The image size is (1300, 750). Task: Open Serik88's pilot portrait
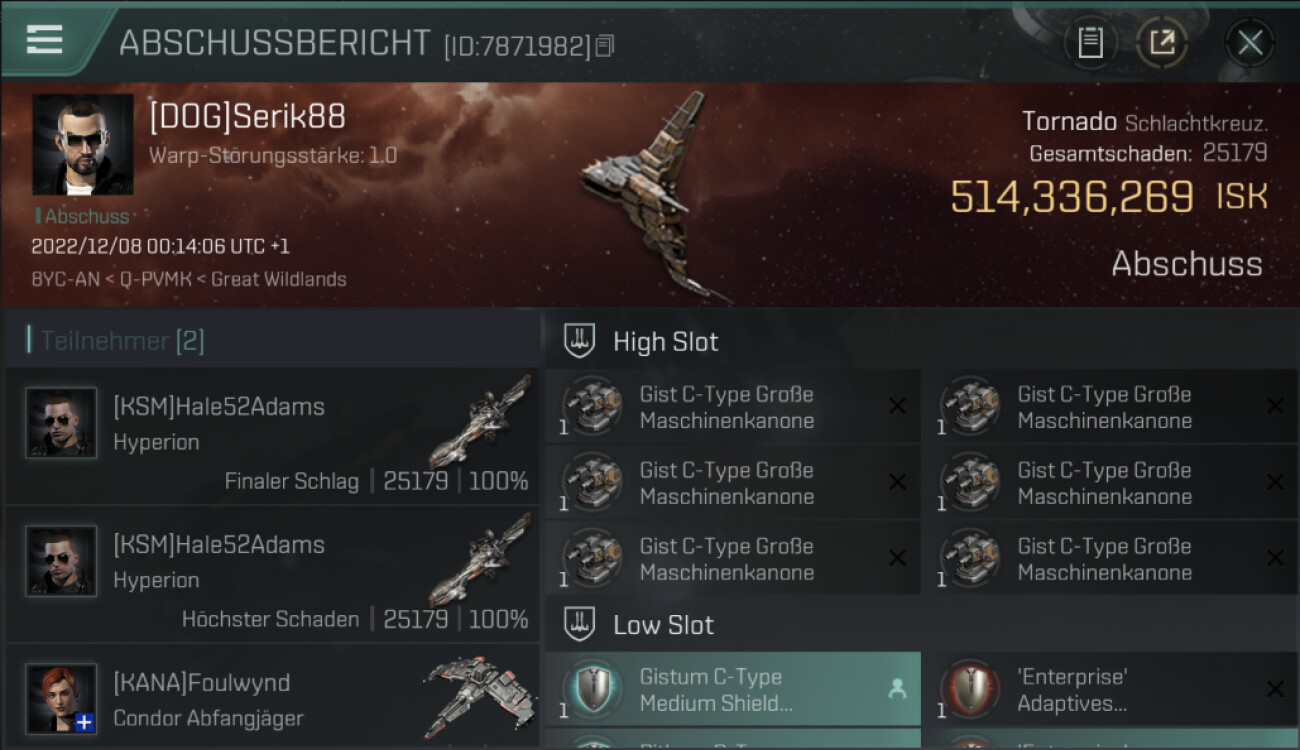pos(83,145)
